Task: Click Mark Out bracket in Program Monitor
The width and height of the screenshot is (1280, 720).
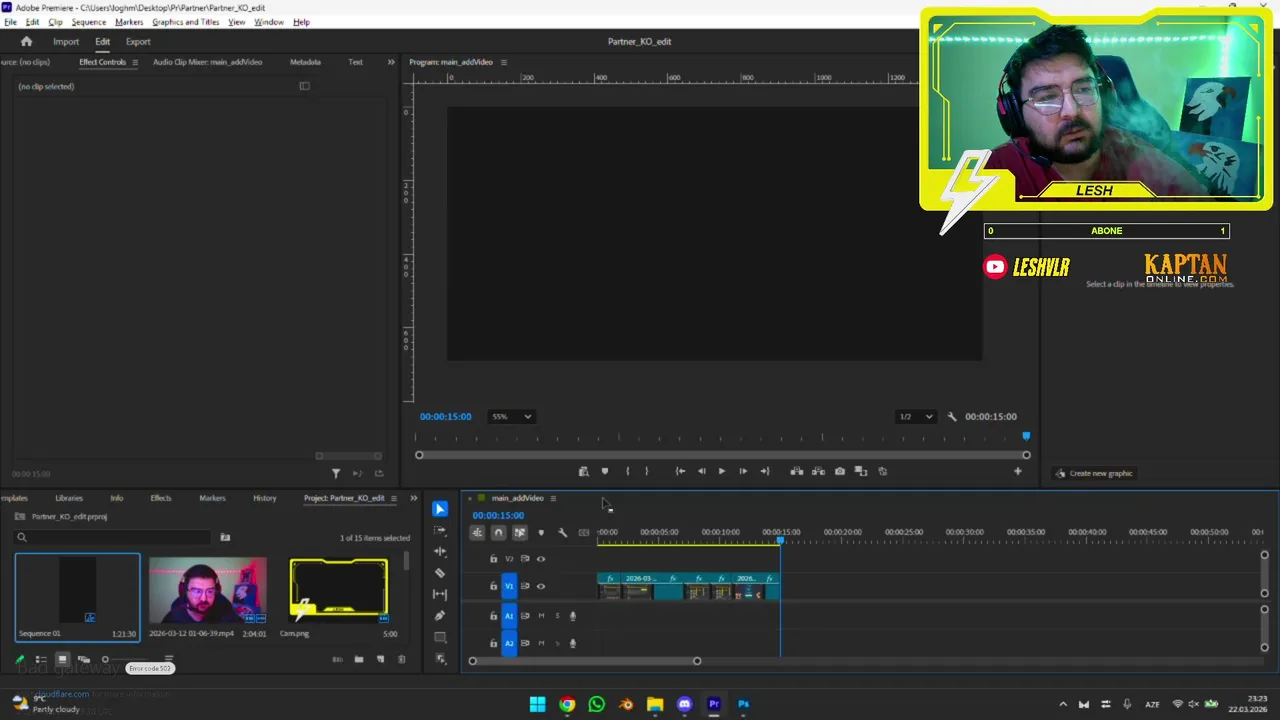Action: point(647,471)
